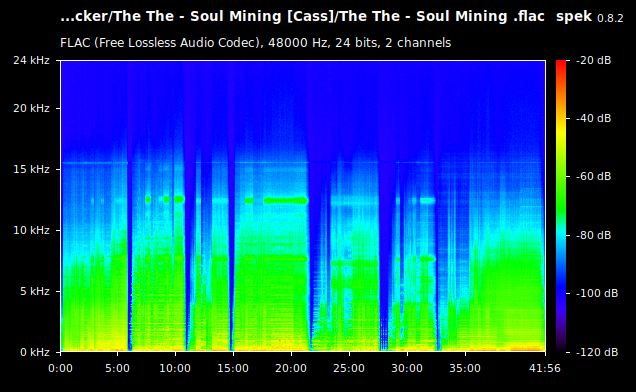This screenshot has height=392, width=636.
Task: Click the -80 dB scale label
Action: [593, 235]
